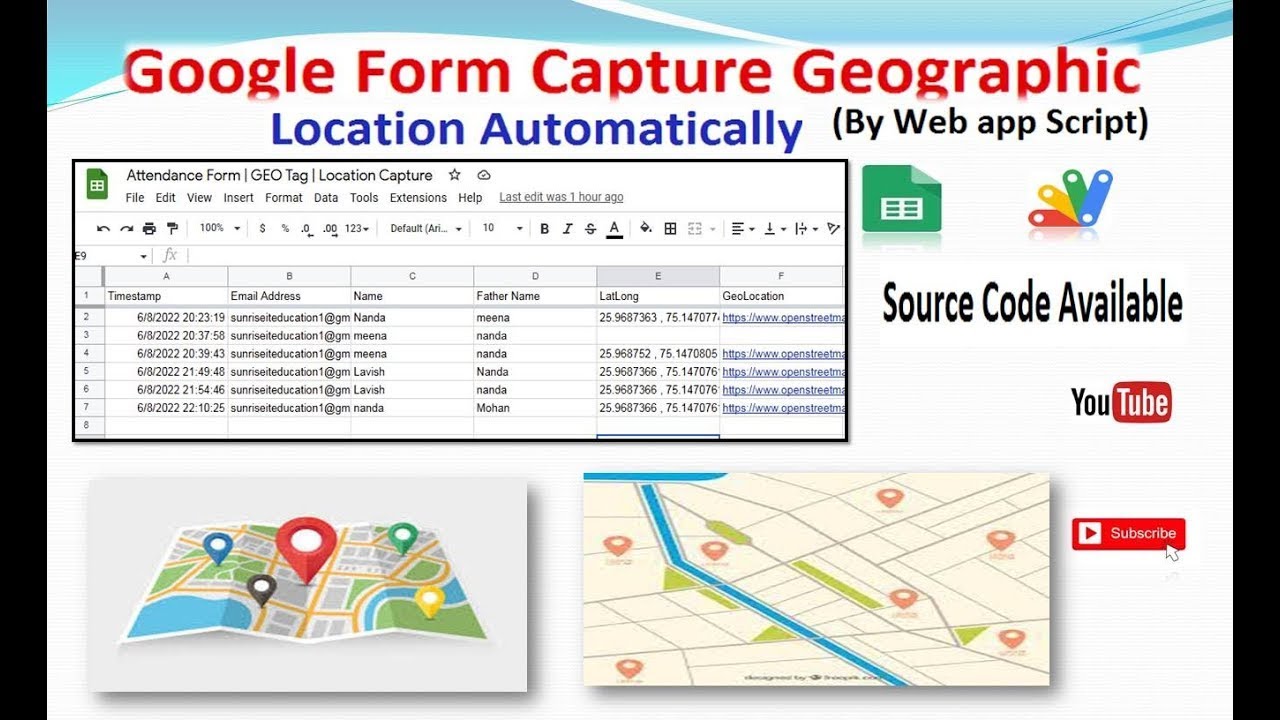
Task: Expand the merge cells dropdown arrow
Action: coord(712,229)
